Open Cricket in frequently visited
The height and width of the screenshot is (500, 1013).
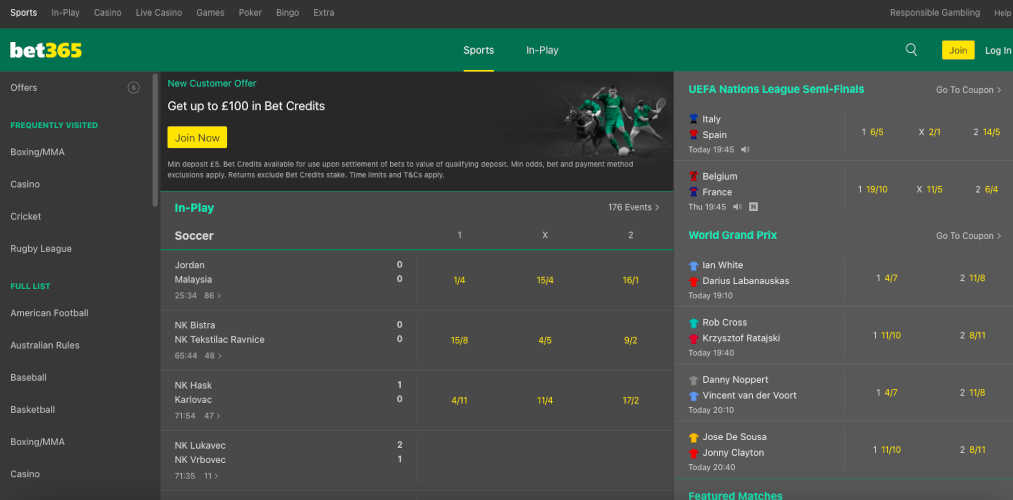[x=26, y=216]
